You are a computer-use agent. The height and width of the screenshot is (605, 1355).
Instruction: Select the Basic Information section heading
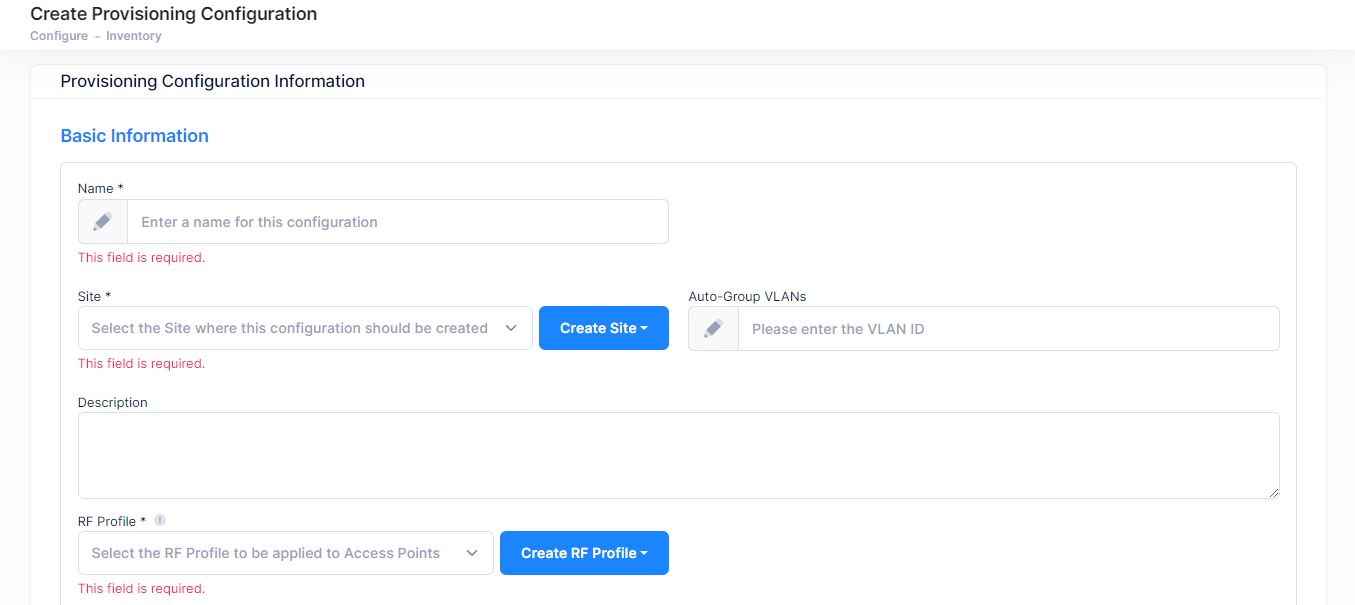(x=135, y=136)
